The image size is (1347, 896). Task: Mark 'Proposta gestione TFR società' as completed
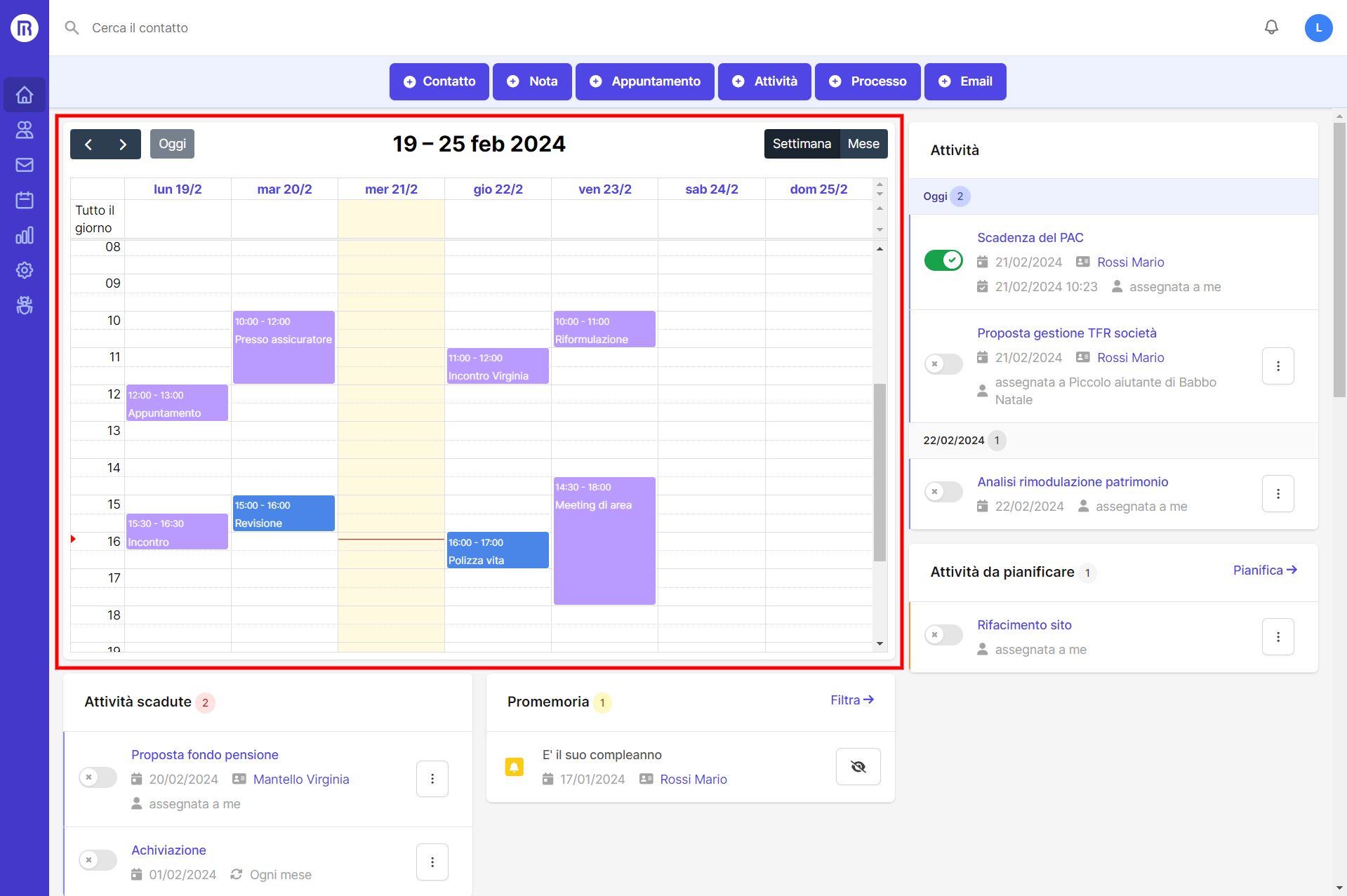[x=943, y=363]
